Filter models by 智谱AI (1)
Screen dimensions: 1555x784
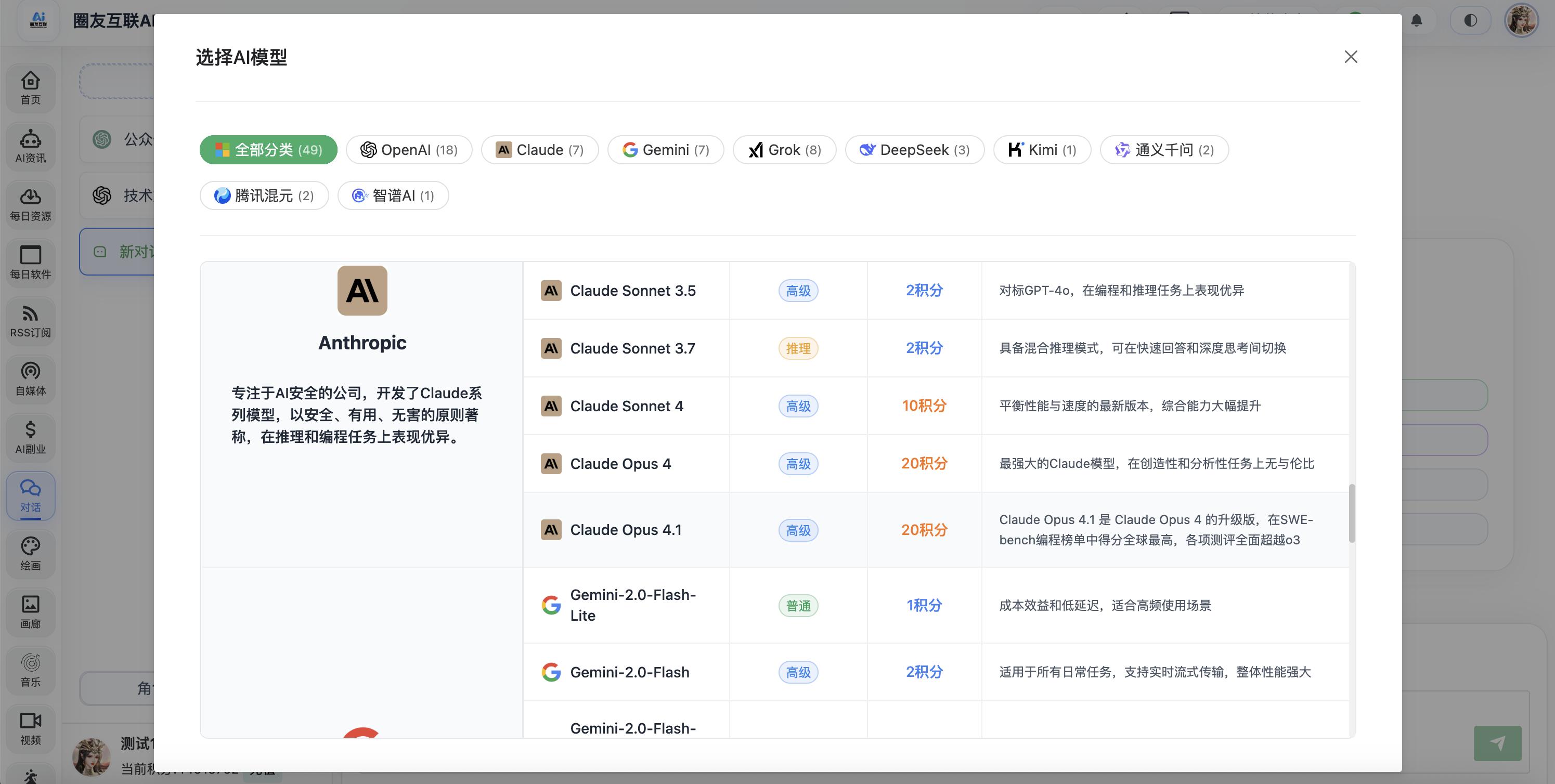pyautogui.click(x=393, y=195)
